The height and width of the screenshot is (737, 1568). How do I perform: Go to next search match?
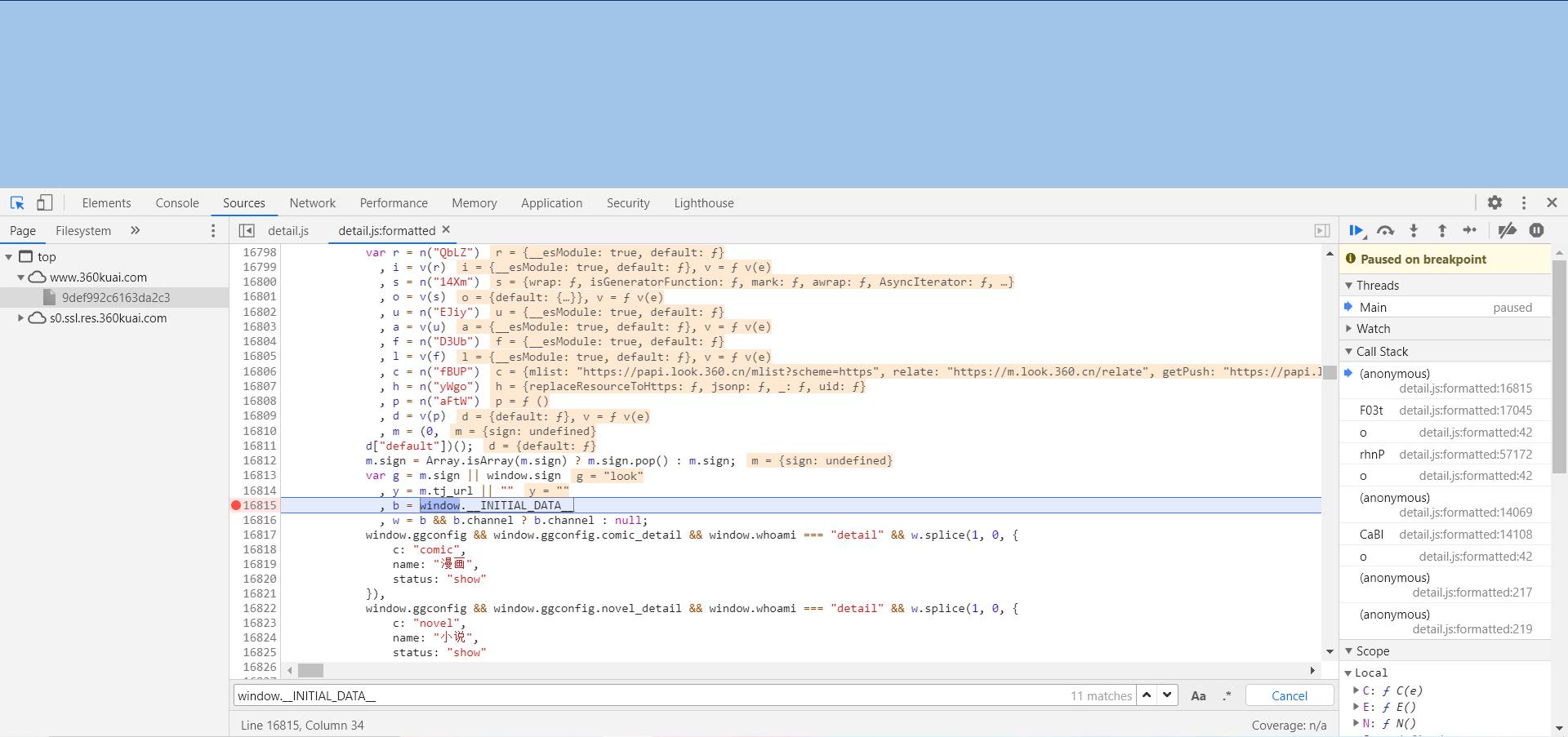[1168, 695]
